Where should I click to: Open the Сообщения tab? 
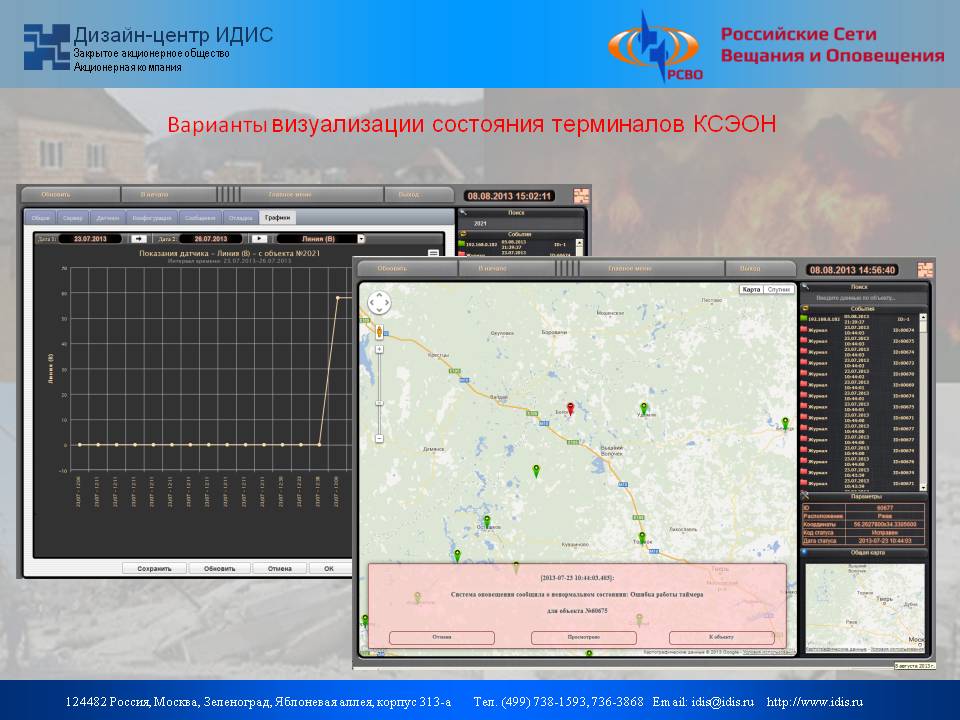[200, 218]
